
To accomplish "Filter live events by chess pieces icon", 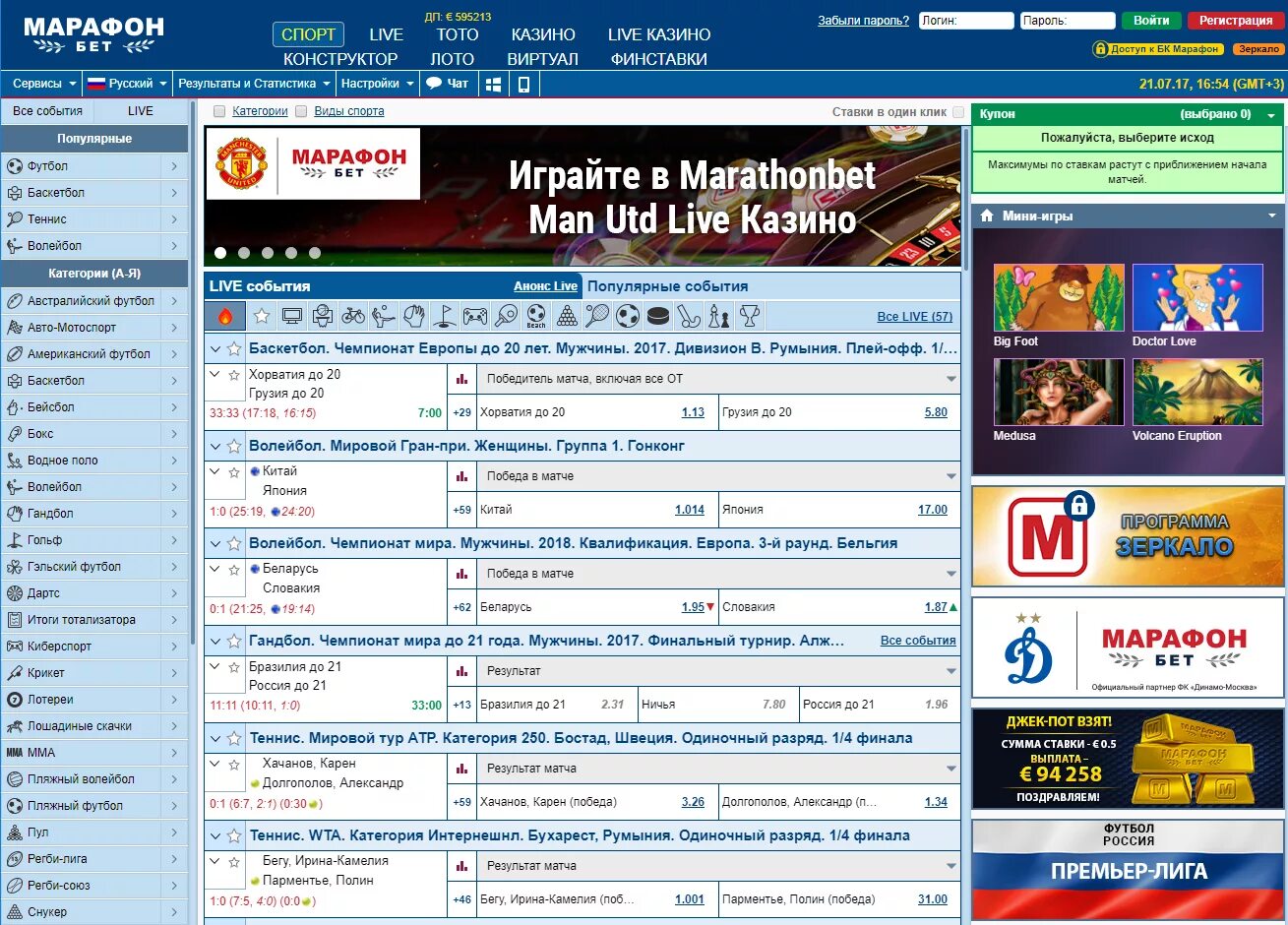I will [x=719, y=316].
